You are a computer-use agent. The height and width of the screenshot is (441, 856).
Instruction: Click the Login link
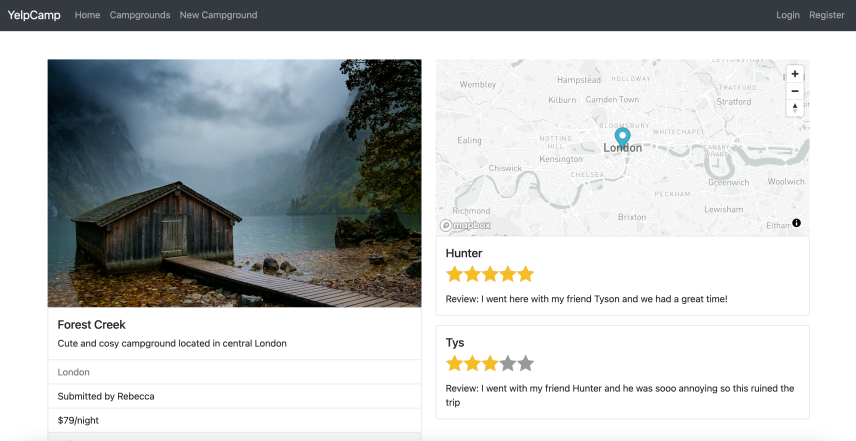pyautogui.click(x=788, y=15)
